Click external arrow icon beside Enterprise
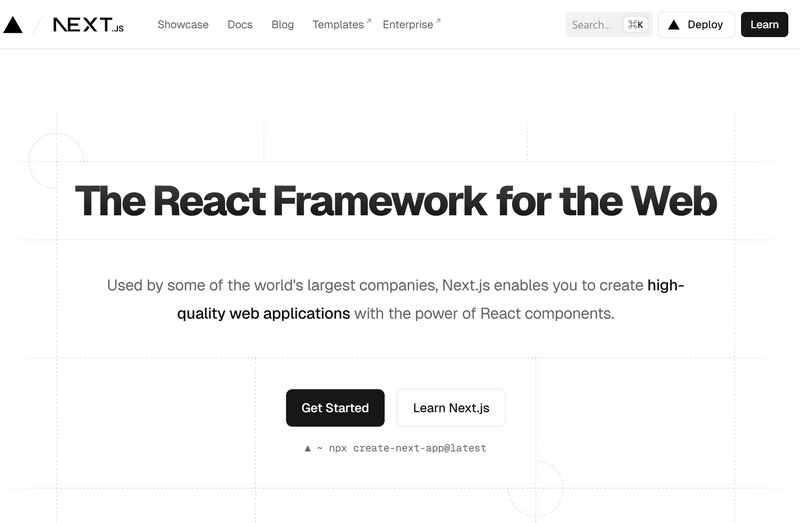This screenshot has height=523, width=800. [438, 20]
